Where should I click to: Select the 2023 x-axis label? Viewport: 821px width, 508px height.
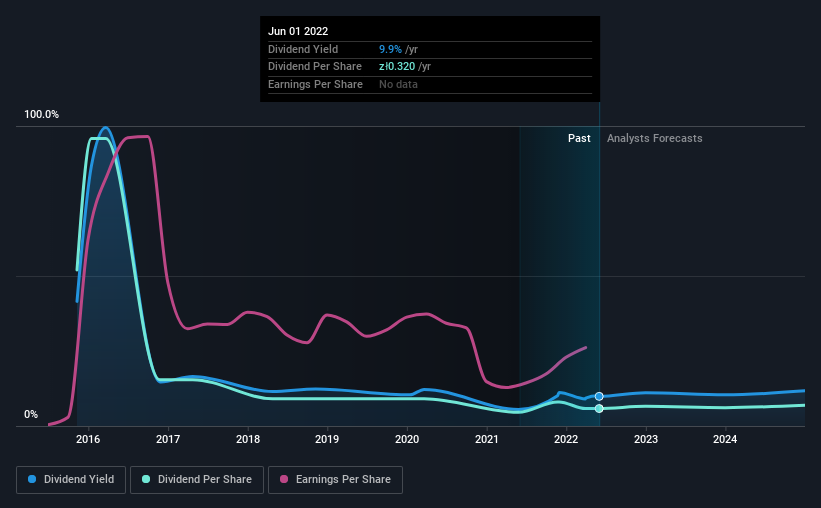click(646, 439)
